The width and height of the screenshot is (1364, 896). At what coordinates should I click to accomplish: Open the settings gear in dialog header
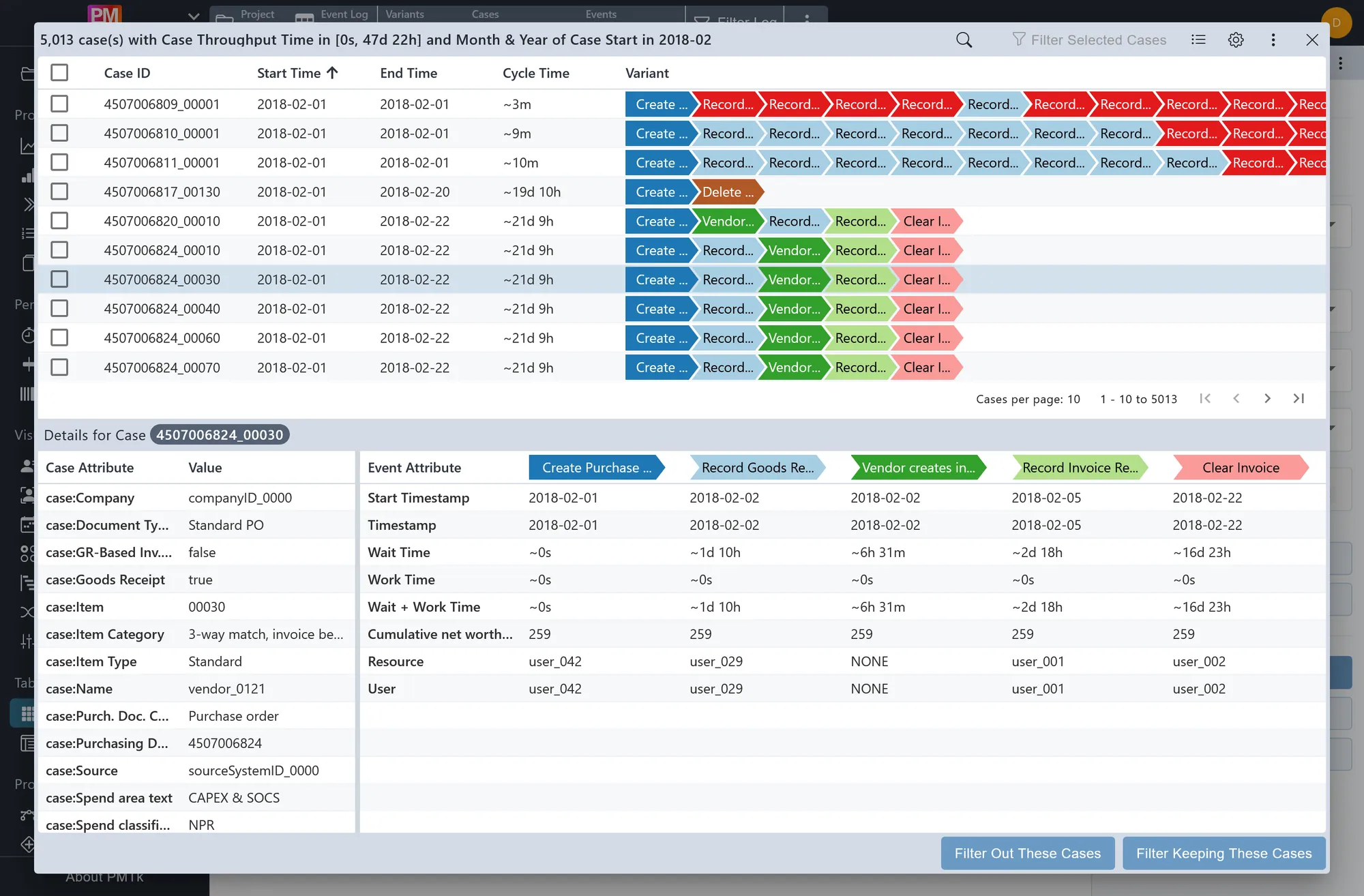pos(1236,40)
